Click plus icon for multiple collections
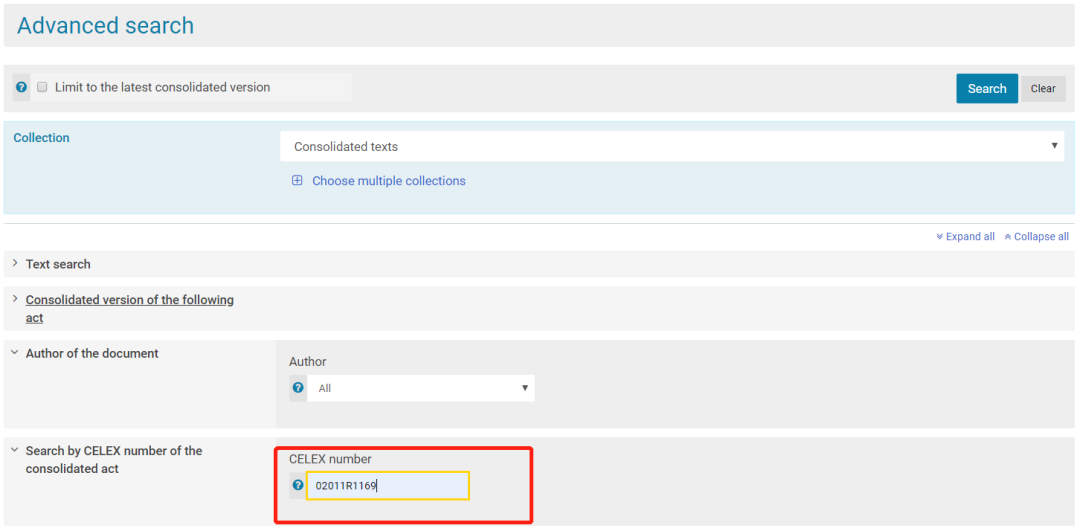The width and height of the screenshot is (1080, 531). [x=297, y=181]
